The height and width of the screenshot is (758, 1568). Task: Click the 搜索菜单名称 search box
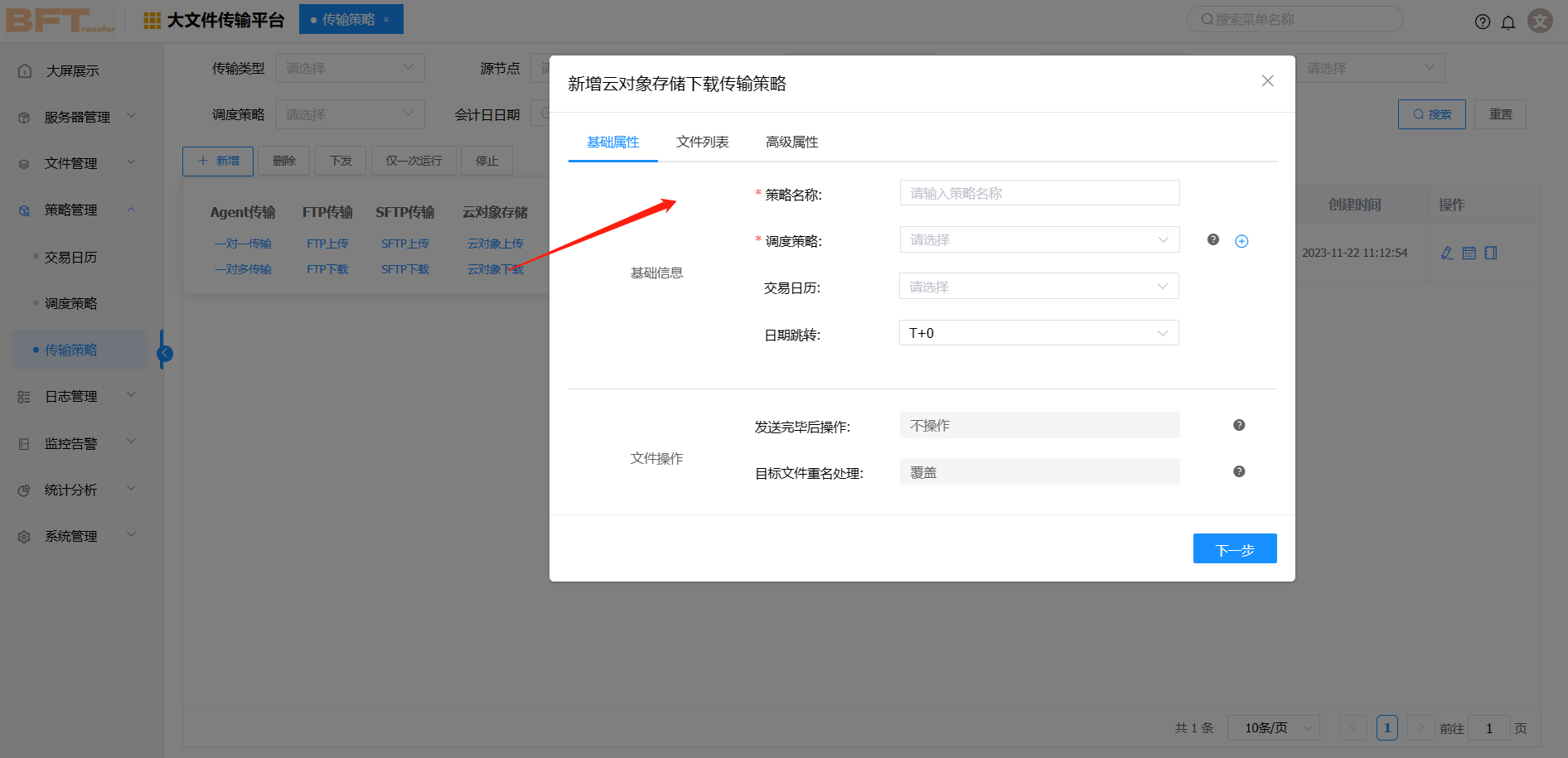click(x=1295, y=19)
